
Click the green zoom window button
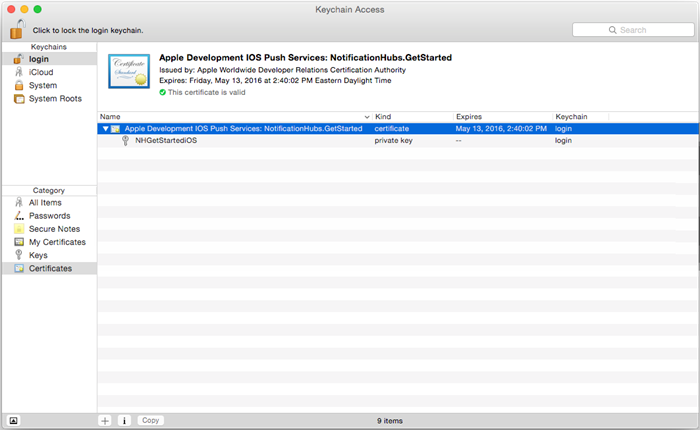click(38, 9)
